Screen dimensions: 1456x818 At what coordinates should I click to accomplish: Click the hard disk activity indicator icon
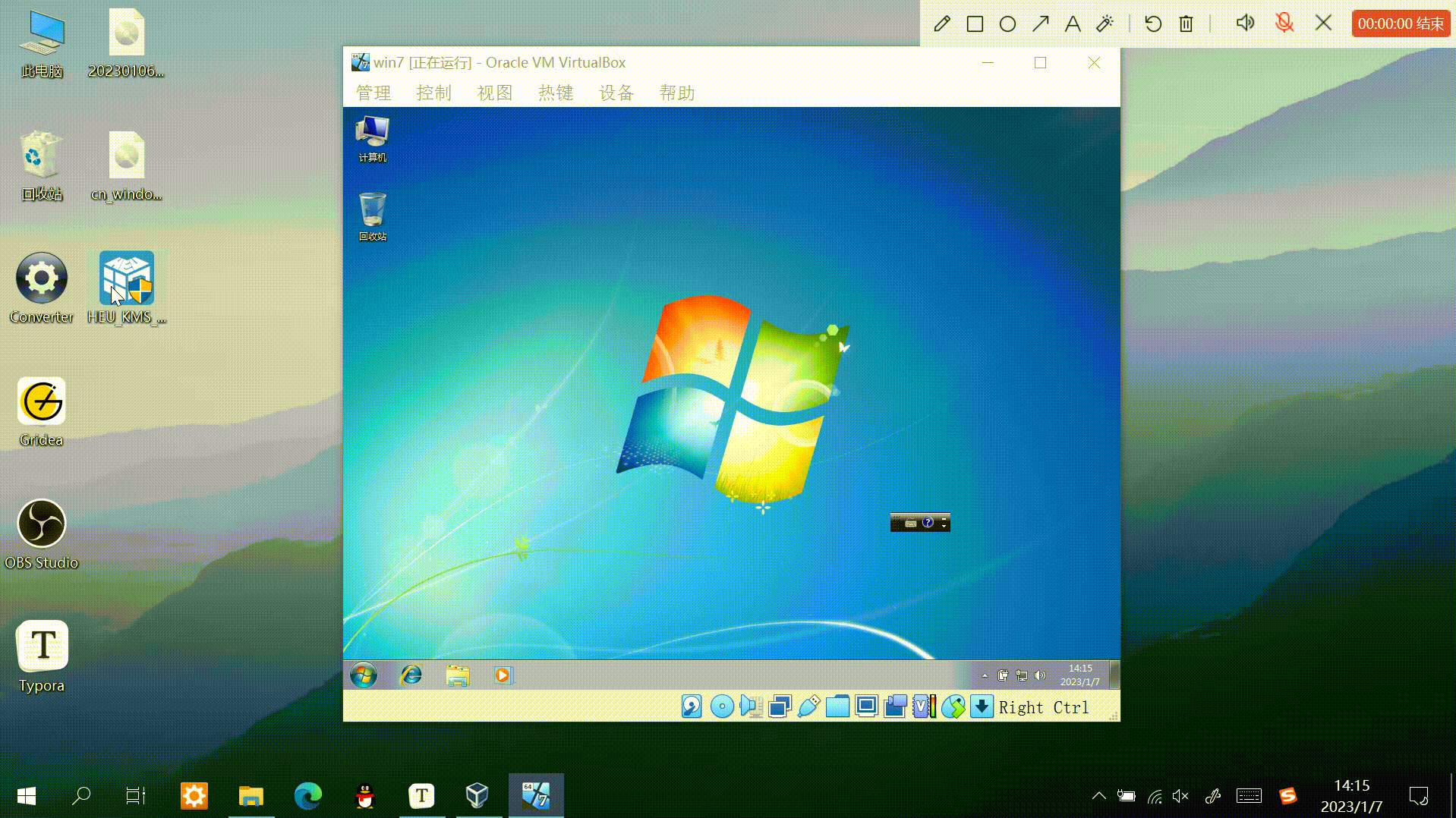pos(692,706)
